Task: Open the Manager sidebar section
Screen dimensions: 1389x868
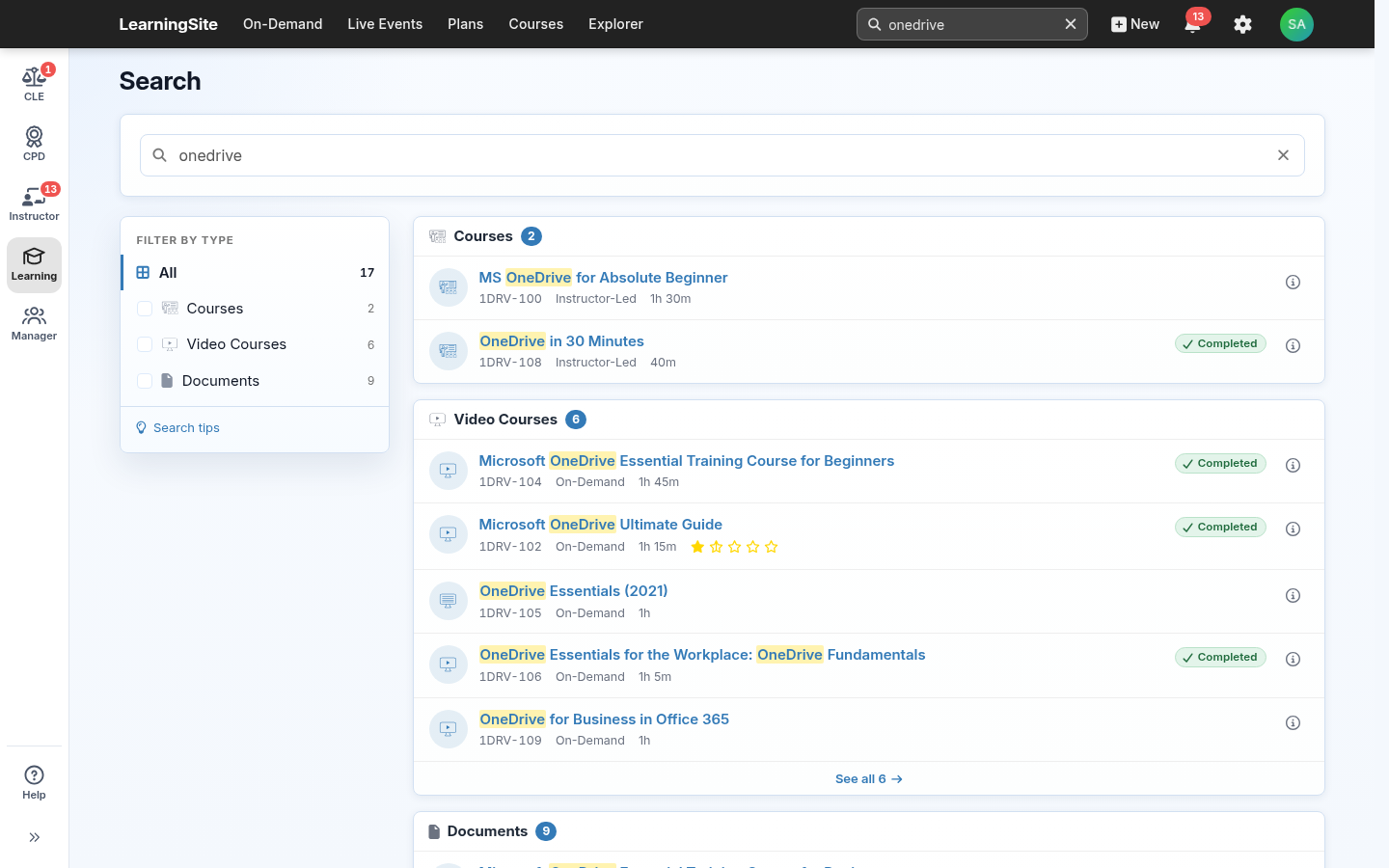Action: coord(34,323)
